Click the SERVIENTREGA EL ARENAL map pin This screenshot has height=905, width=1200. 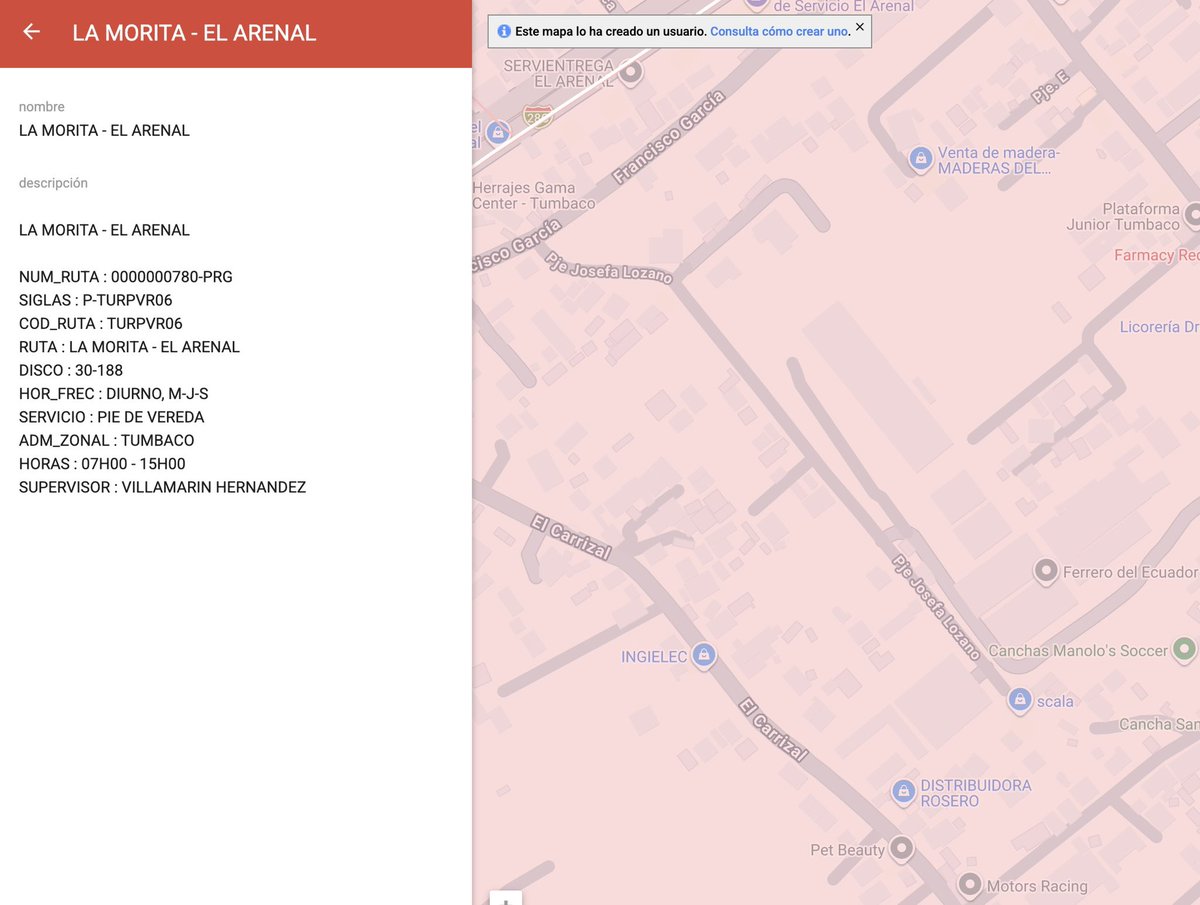point(630,72)
